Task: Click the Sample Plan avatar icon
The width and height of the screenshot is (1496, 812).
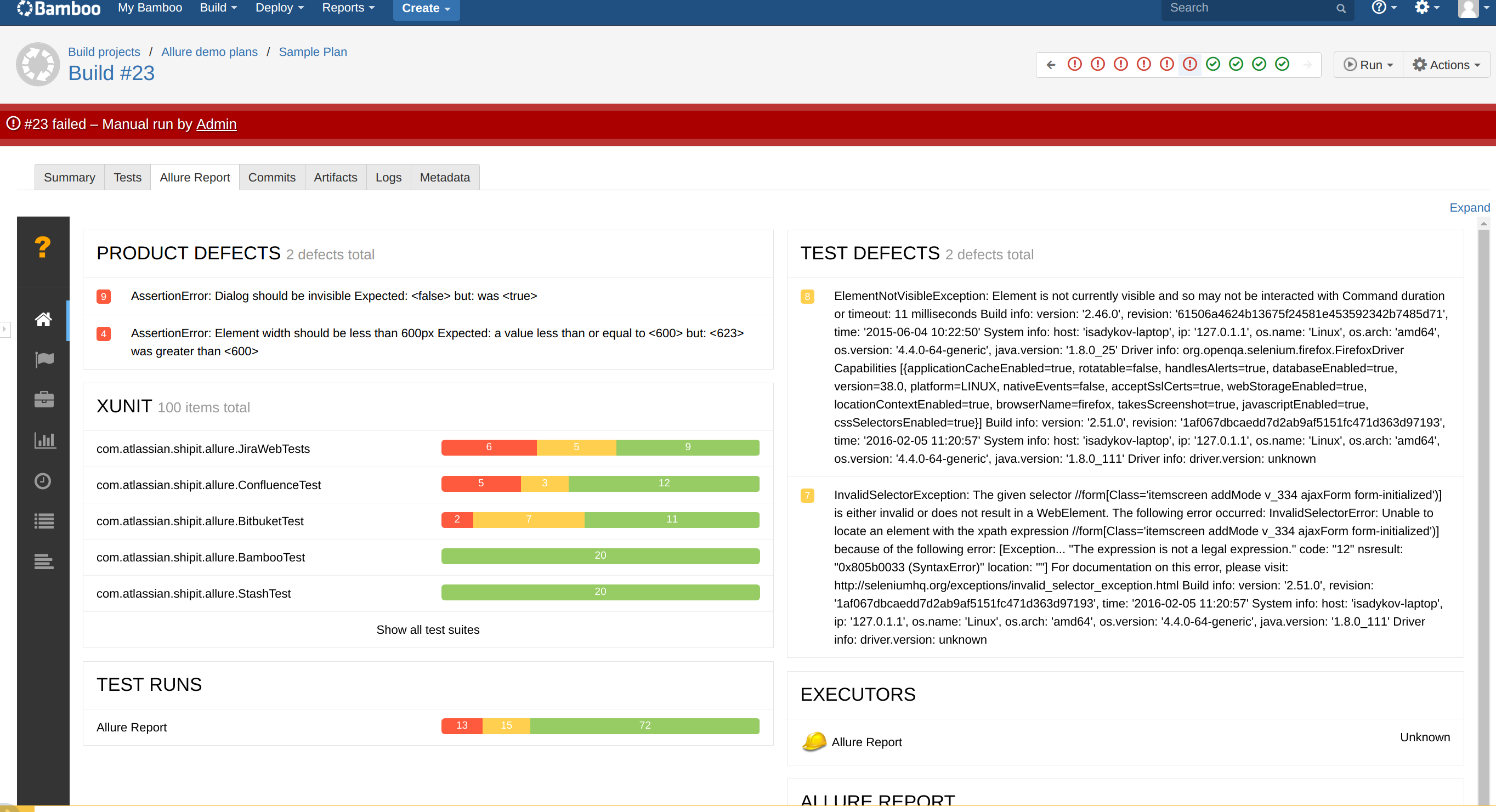Action: coord(38,64)
